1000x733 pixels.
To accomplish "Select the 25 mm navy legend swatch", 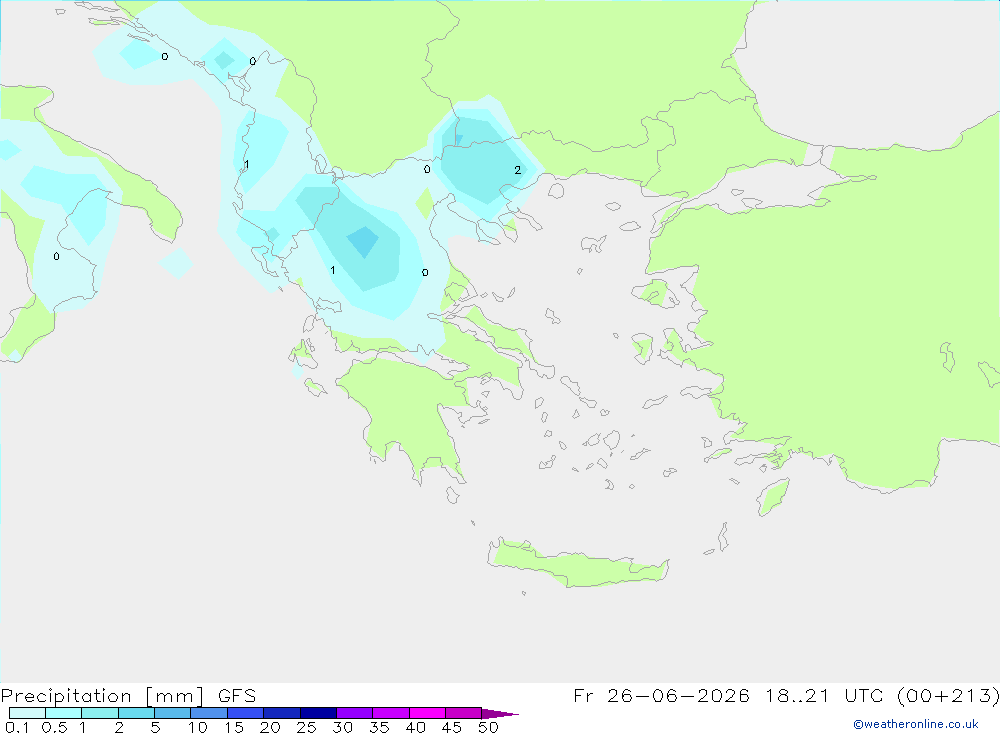I will tap(318, 713).
